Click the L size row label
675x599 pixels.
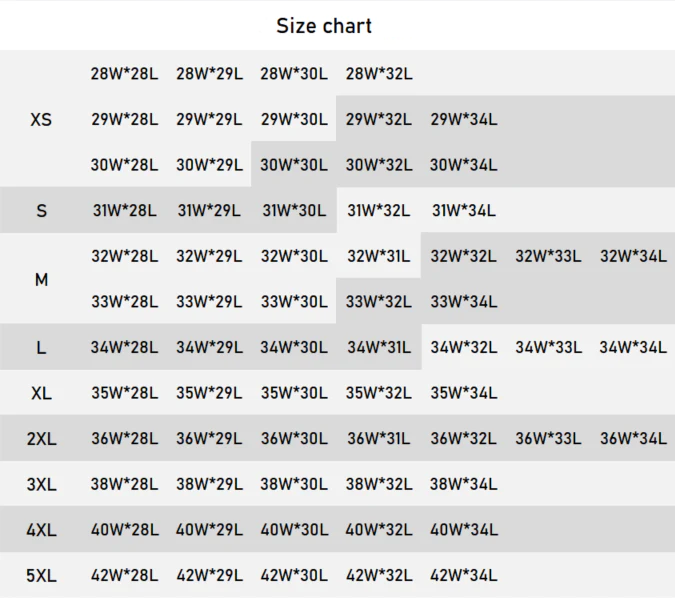point(41,348)
